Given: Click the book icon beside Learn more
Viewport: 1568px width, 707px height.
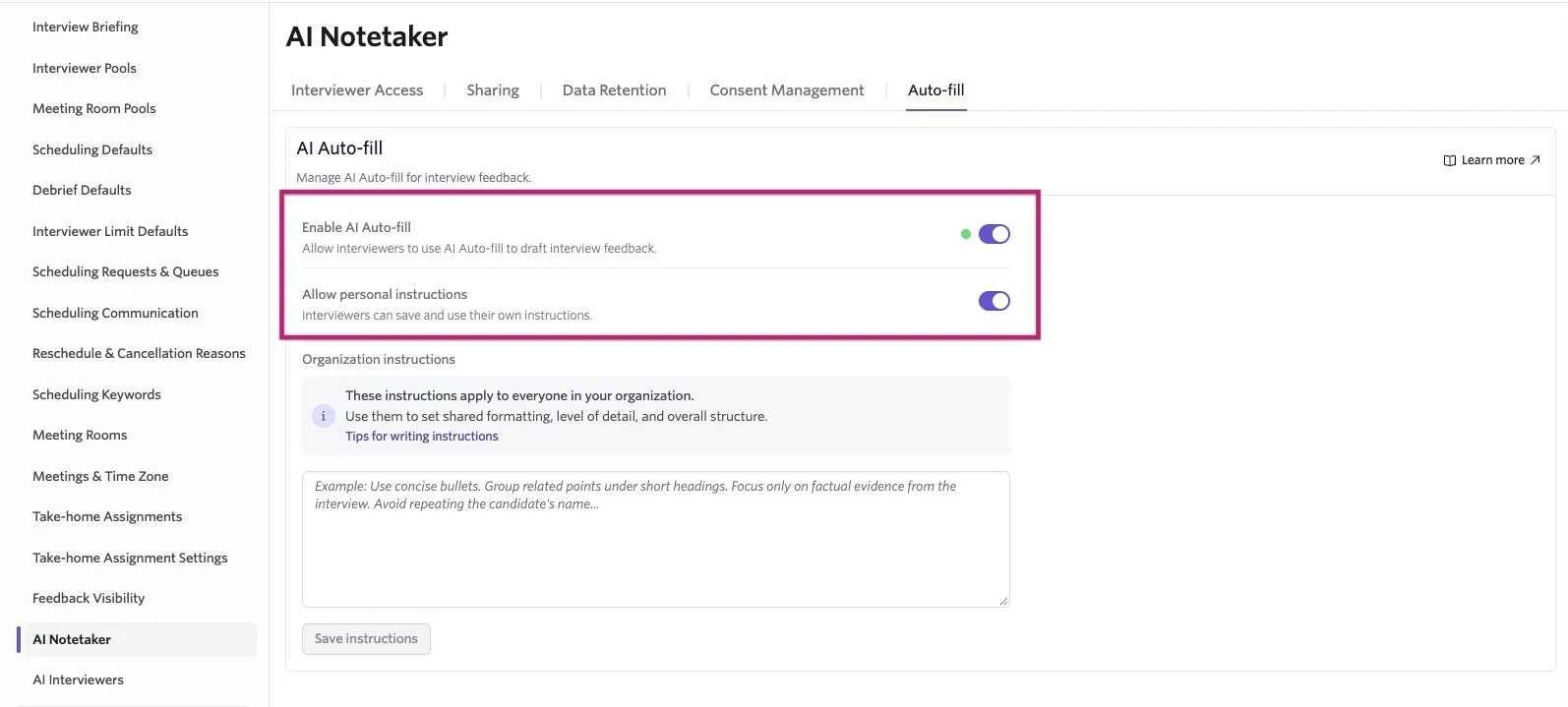Looking at the screenshot, I should coord(1450,160).
